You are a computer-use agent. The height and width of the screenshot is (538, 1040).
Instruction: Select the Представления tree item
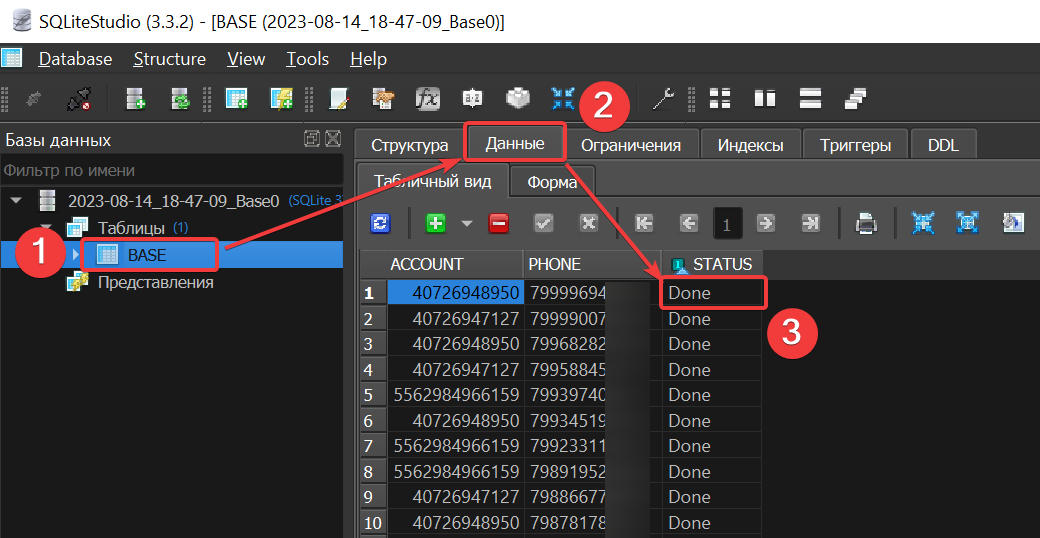pyautogui.click(x=155, y=282)
